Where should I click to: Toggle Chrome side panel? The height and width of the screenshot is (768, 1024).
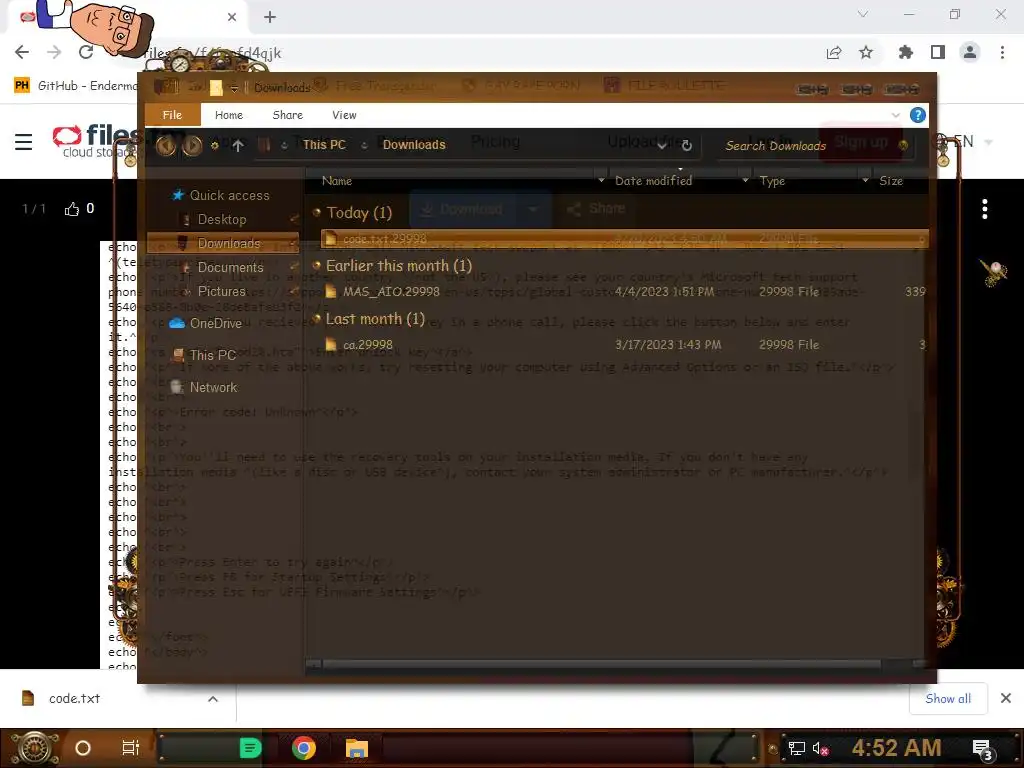pos(938,52)
